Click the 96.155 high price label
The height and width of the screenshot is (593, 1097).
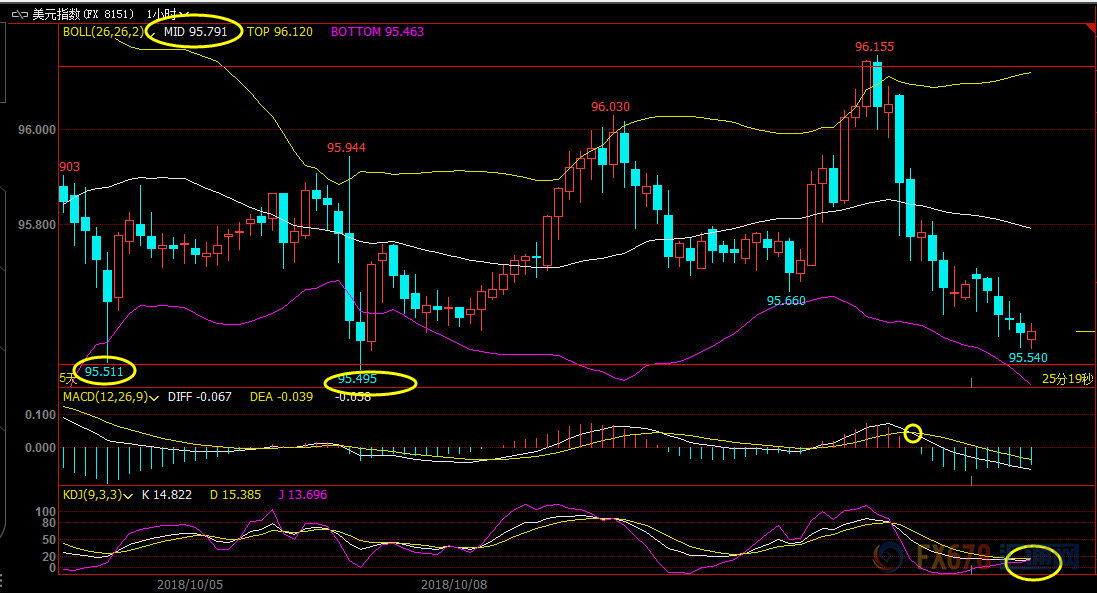click(x=875, y=47)
